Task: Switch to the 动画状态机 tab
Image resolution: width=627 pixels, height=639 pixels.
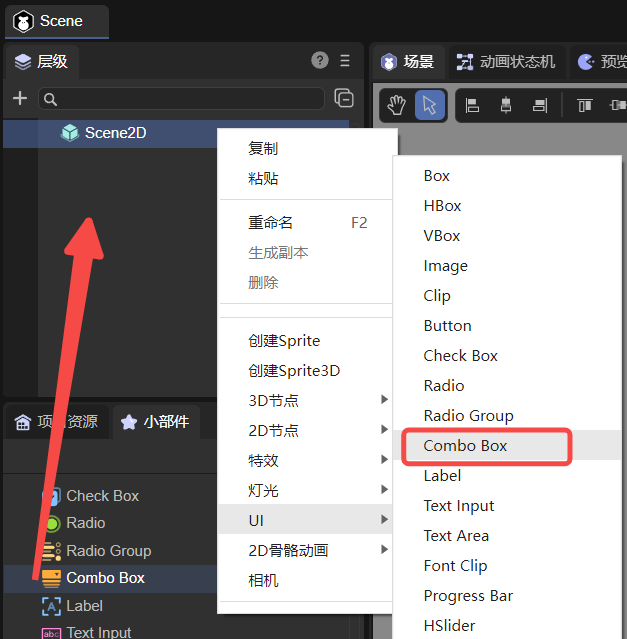Action: [506, 62]
